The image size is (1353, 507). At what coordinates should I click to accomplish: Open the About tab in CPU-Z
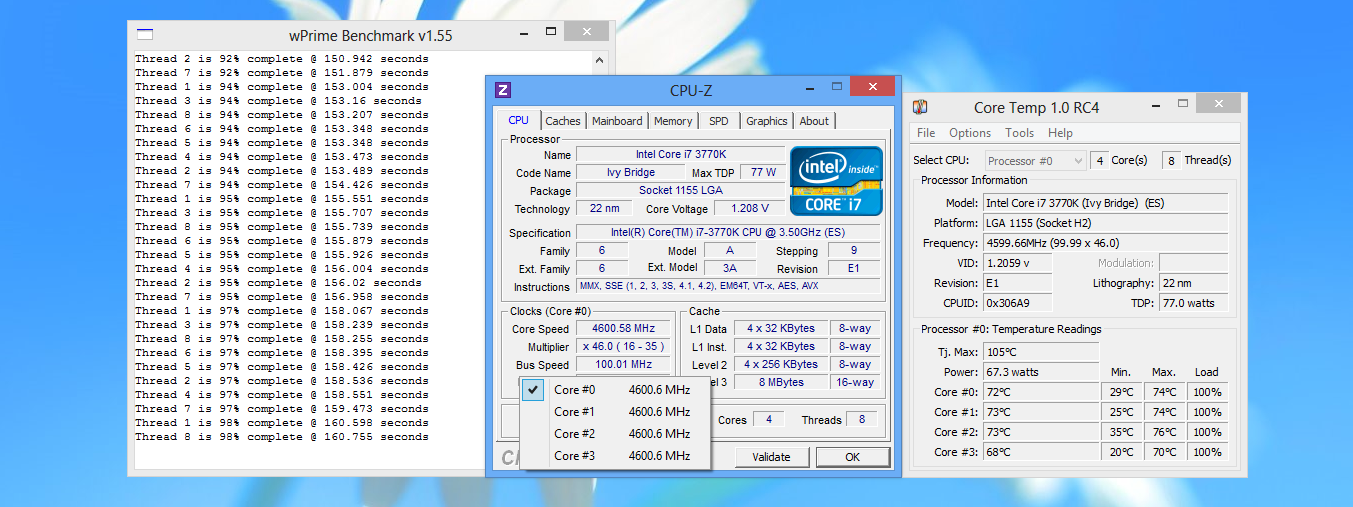(x=814, y=121)
